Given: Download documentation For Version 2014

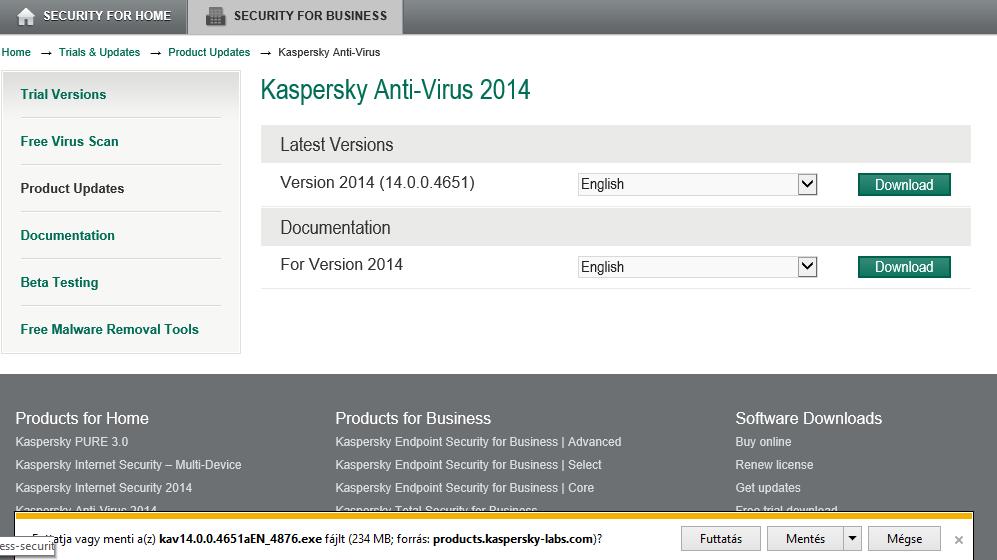Looking at the screenshot, I should pos(904,267).
